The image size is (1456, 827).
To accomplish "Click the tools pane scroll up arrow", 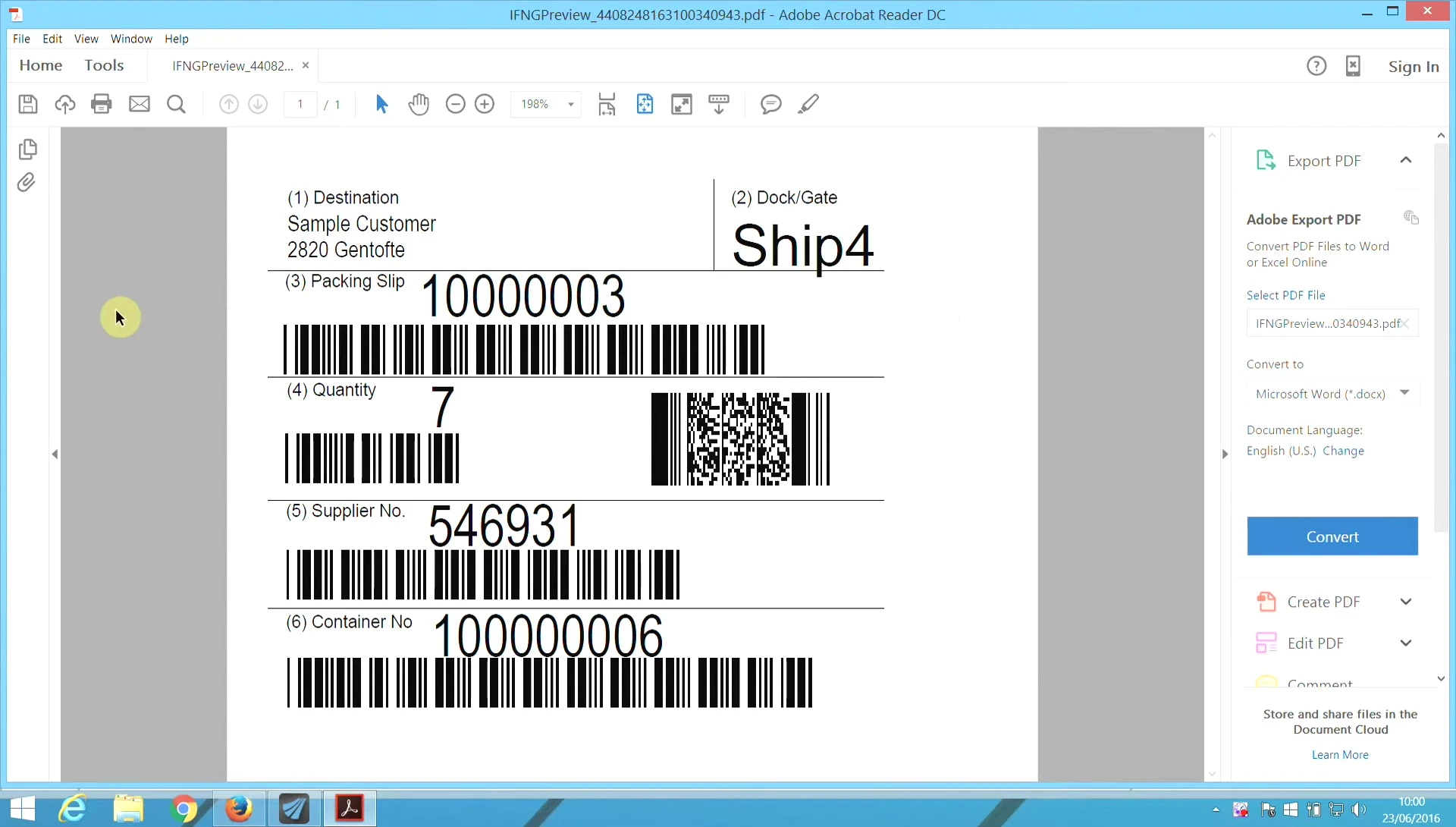I will pyautogui.click(x=1441, y=135).
